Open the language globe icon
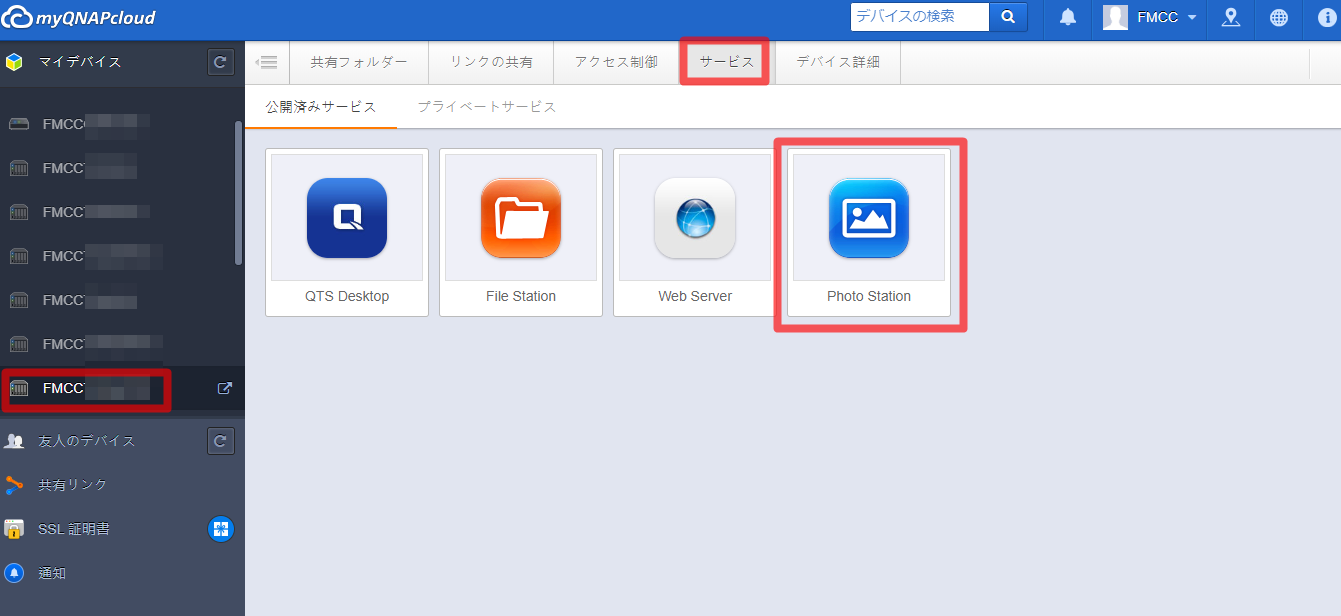 pos(1279,17)
